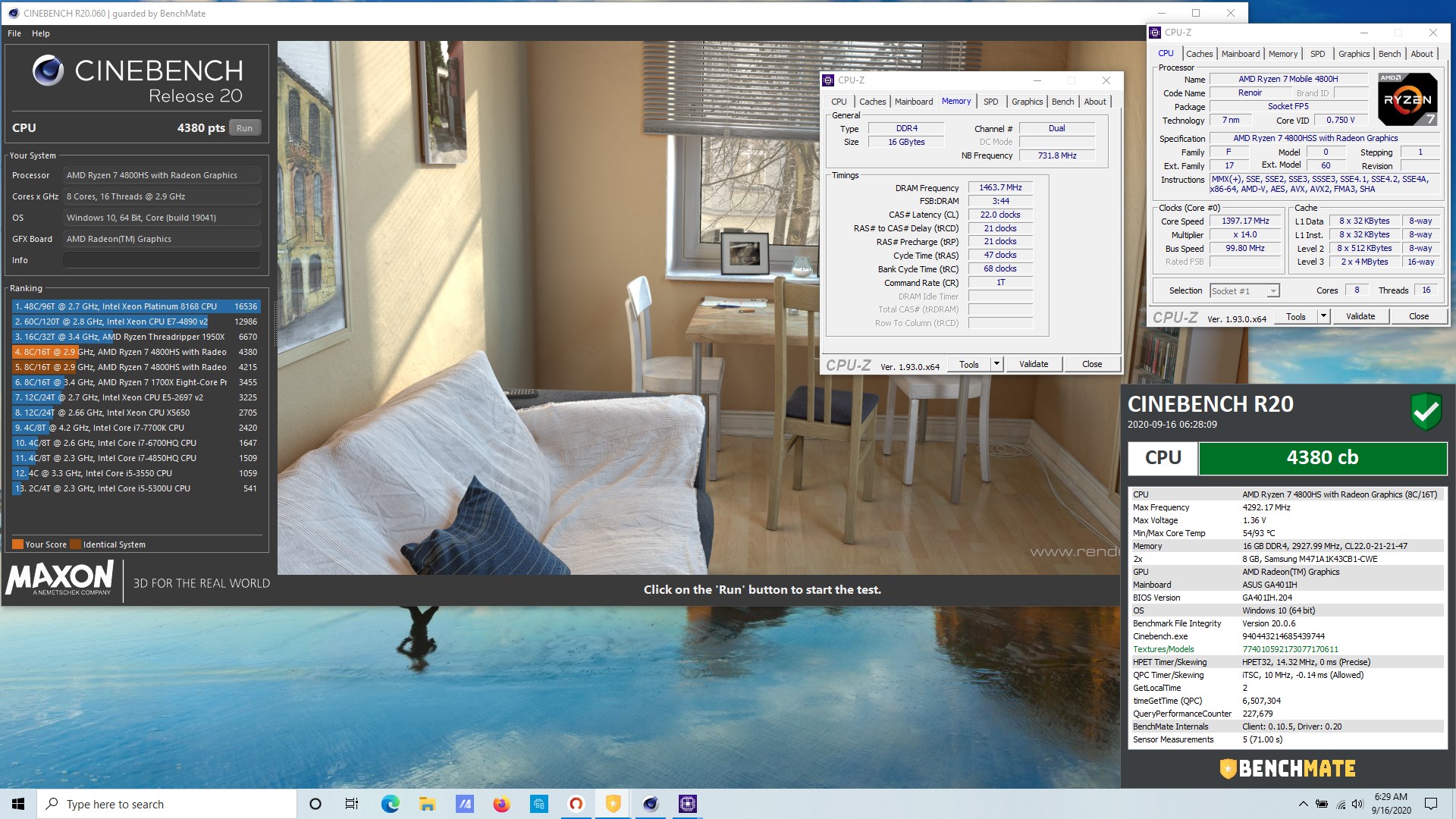The height and width of the screenshot is (819, 1456).
Task: Open network settings from tray
Action: [1340, 804]
